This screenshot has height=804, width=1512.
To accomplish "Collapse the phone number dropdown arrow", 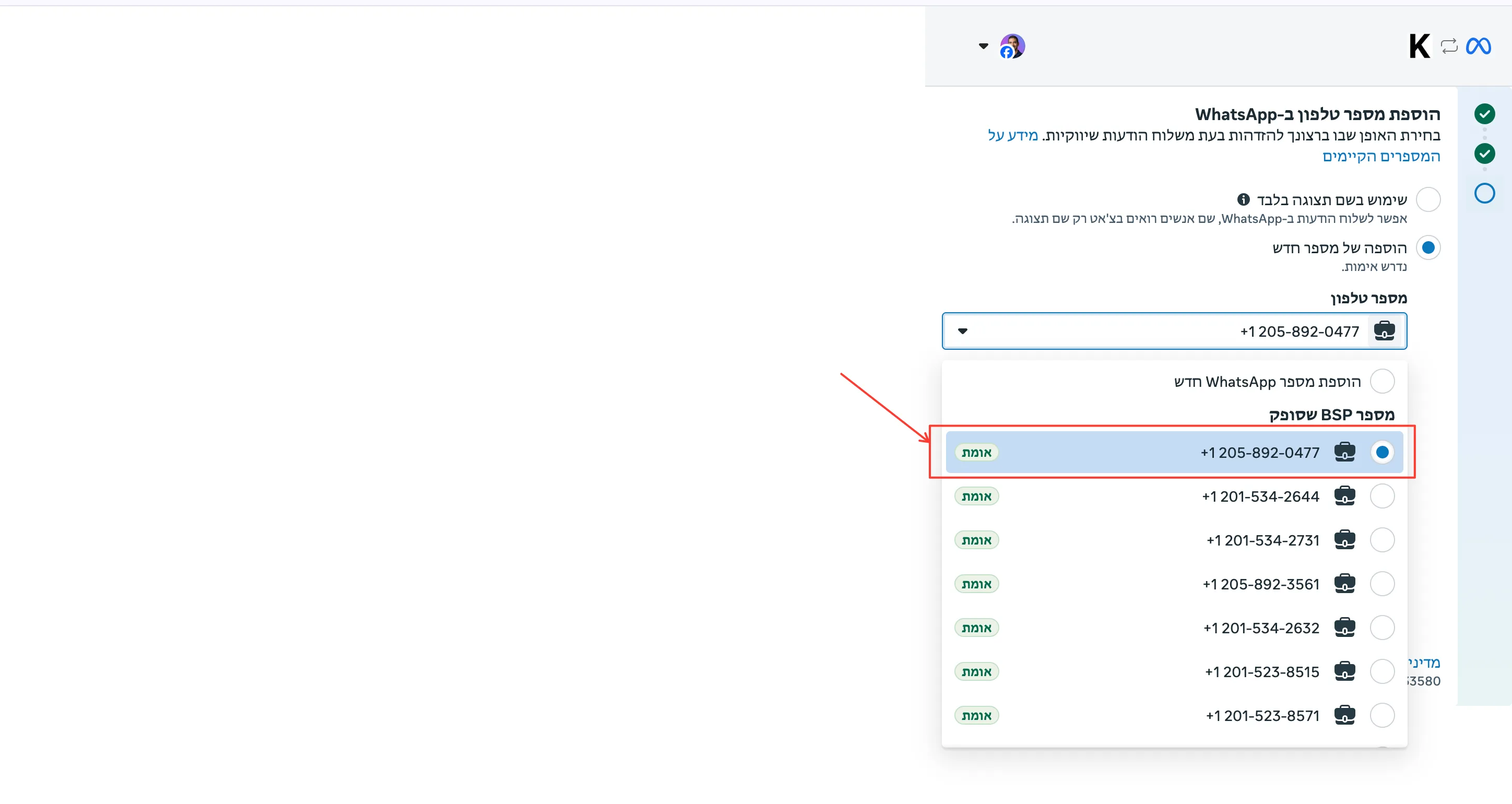I will pyautogui.click(x=962, y=331).
